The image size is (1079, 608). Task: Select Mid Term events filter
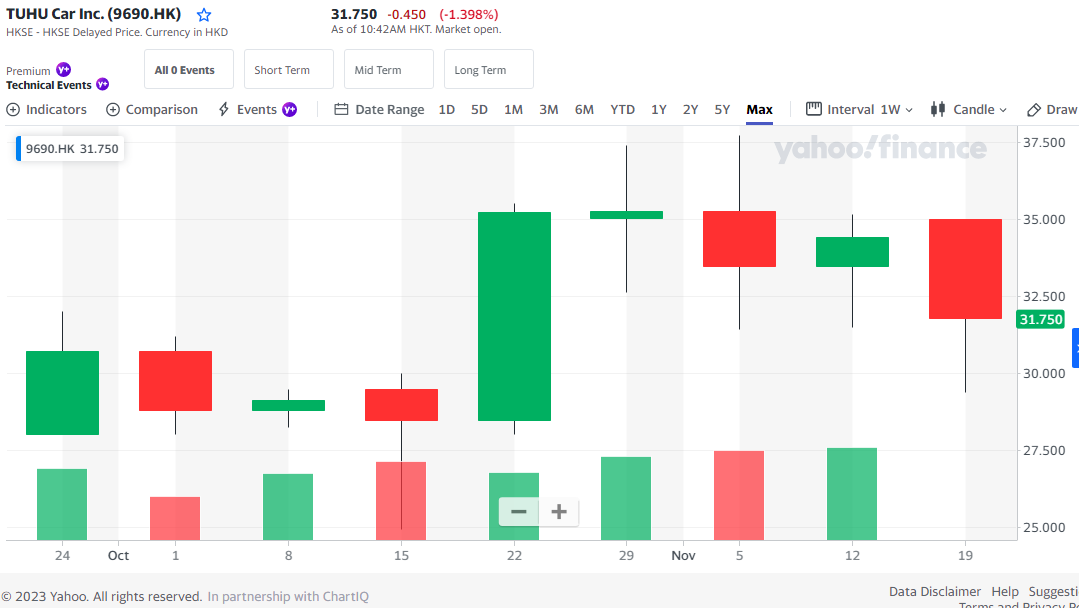[389, 69]
